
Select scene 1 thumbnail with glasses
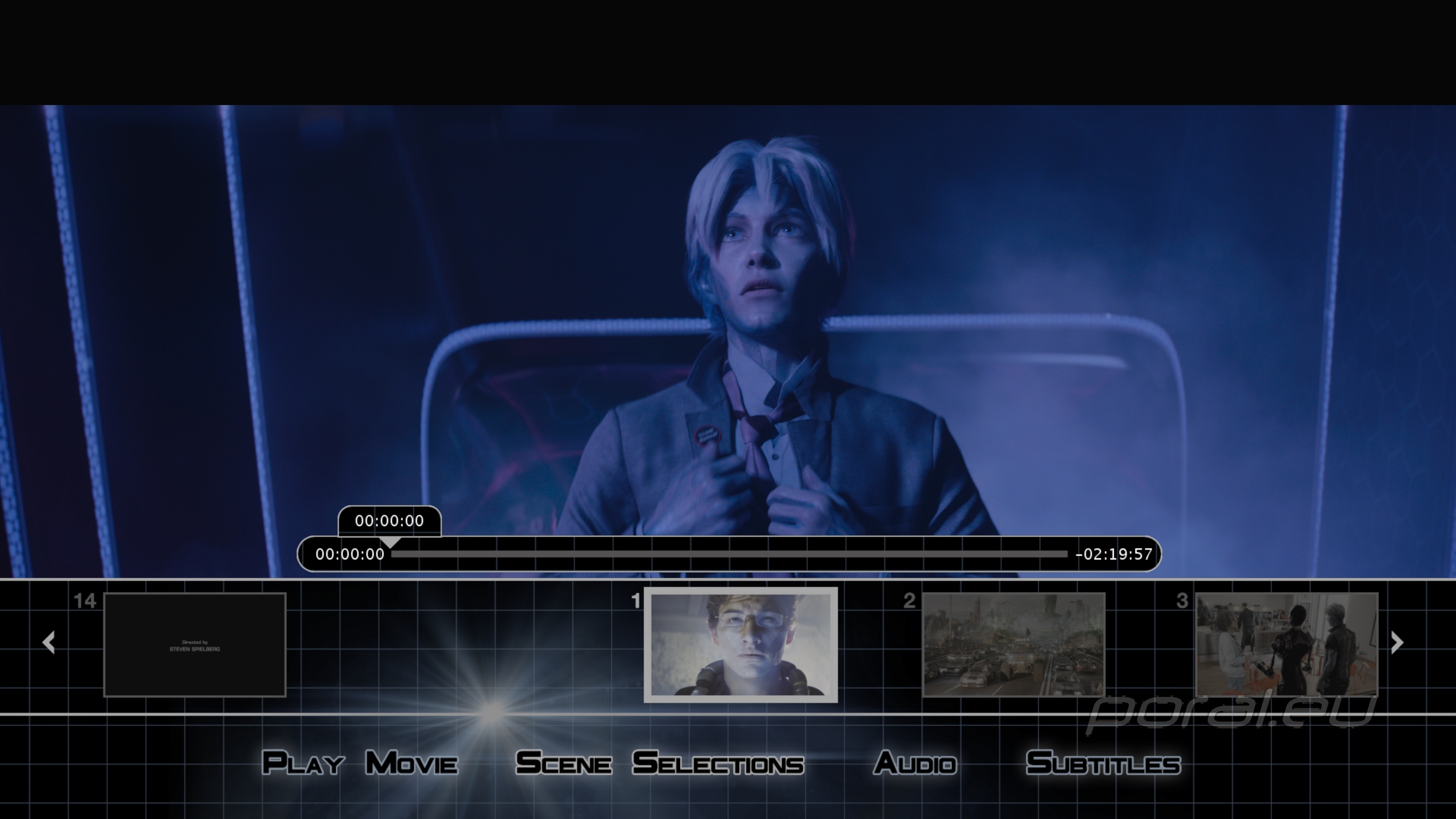[x=741, y=645]
